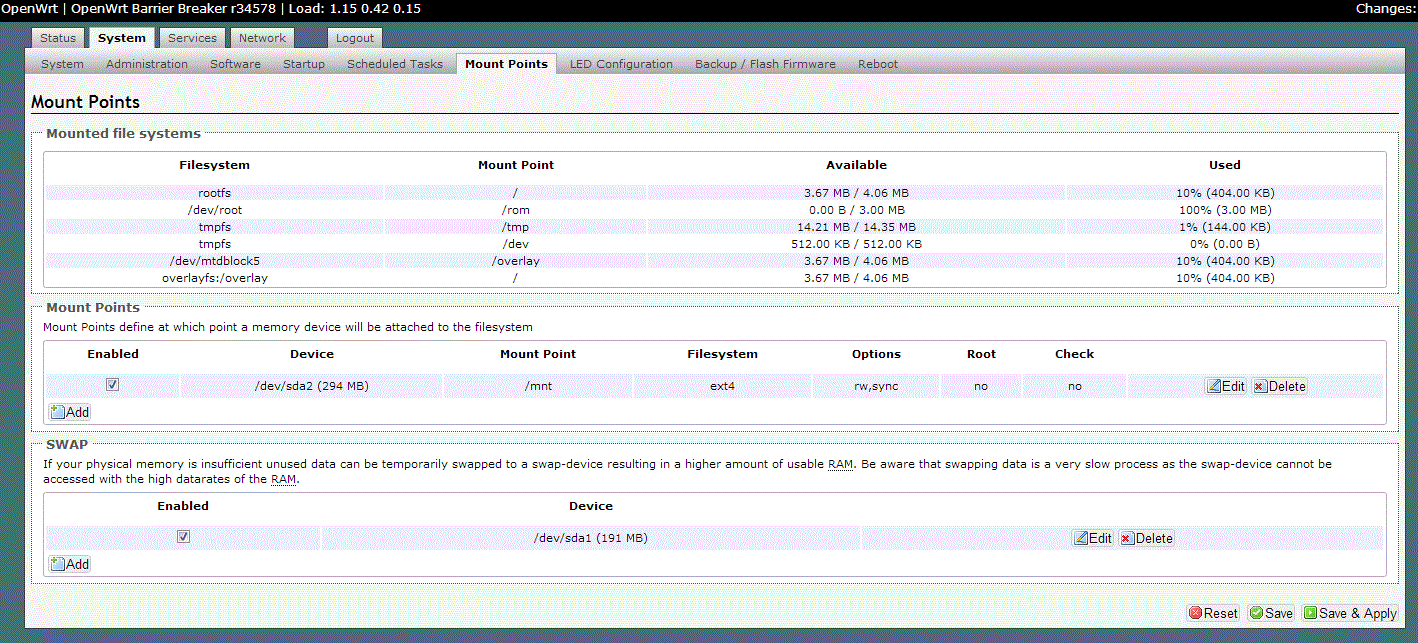The width and height of the screenshot is (1418, 643).
Task: Open the Status main tab
Action: tap(58, 38)
